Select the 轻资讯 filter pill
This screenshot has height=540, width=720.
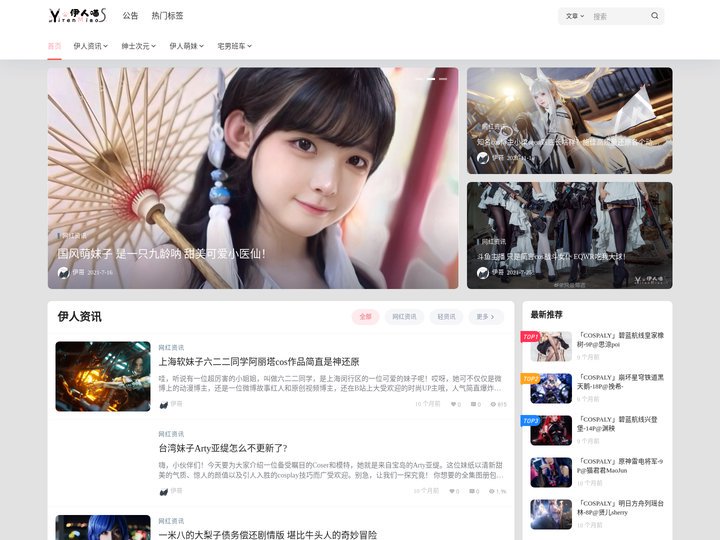point(446,316)
